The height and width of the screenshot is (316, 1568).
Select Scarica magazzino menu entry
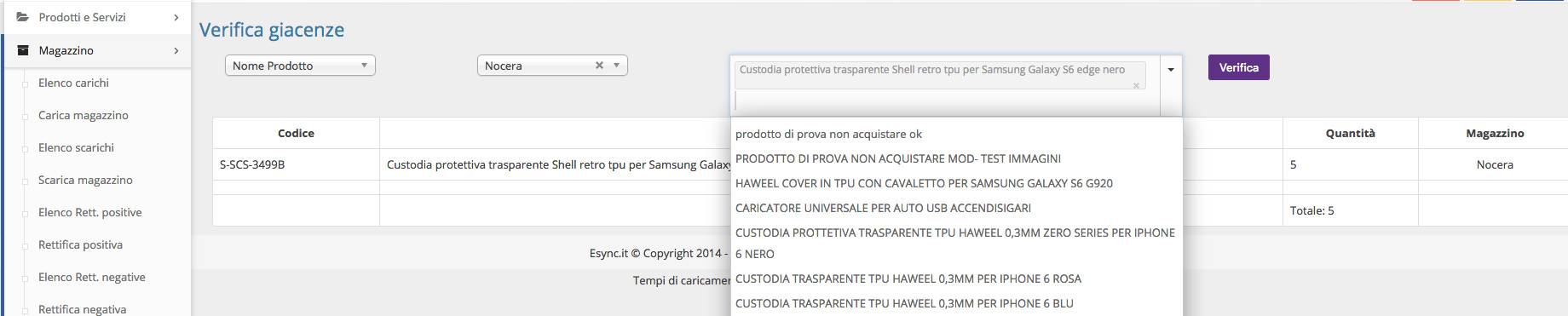(x=85, y=180)
